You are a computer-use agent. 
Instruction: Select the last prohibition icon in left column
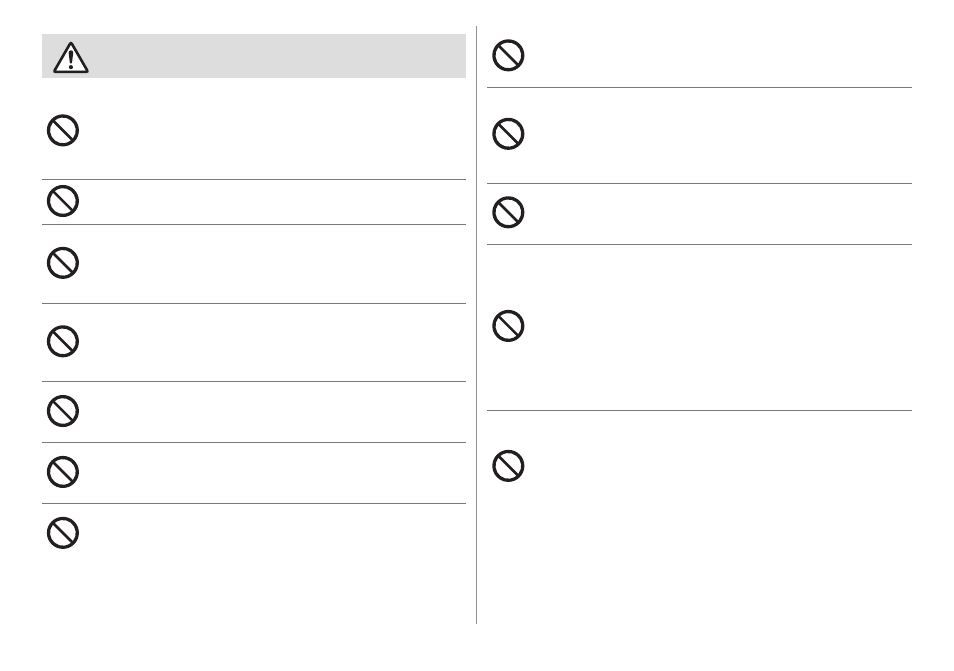pos(63,533)
